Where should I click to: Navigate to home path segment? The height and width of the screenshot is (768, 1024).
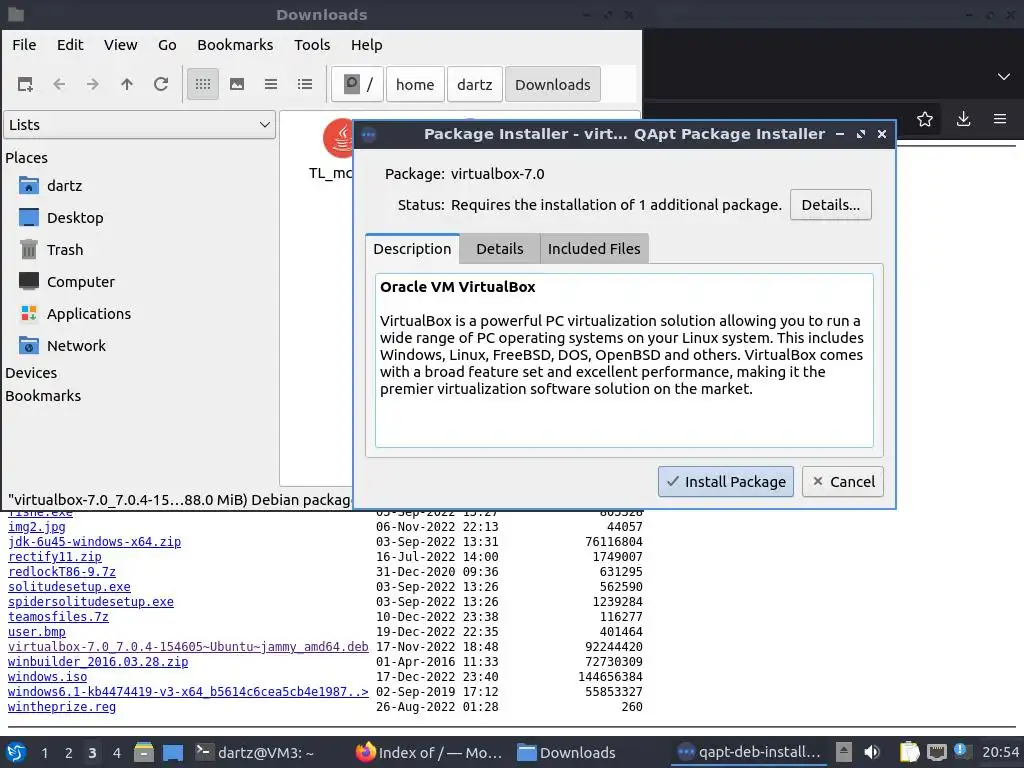[415, 84]
